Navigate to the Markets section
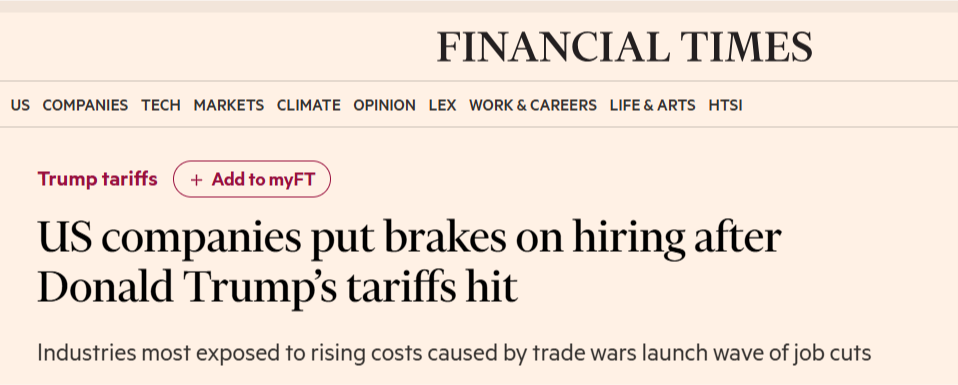Screen dimensions: 958x385 229,105
